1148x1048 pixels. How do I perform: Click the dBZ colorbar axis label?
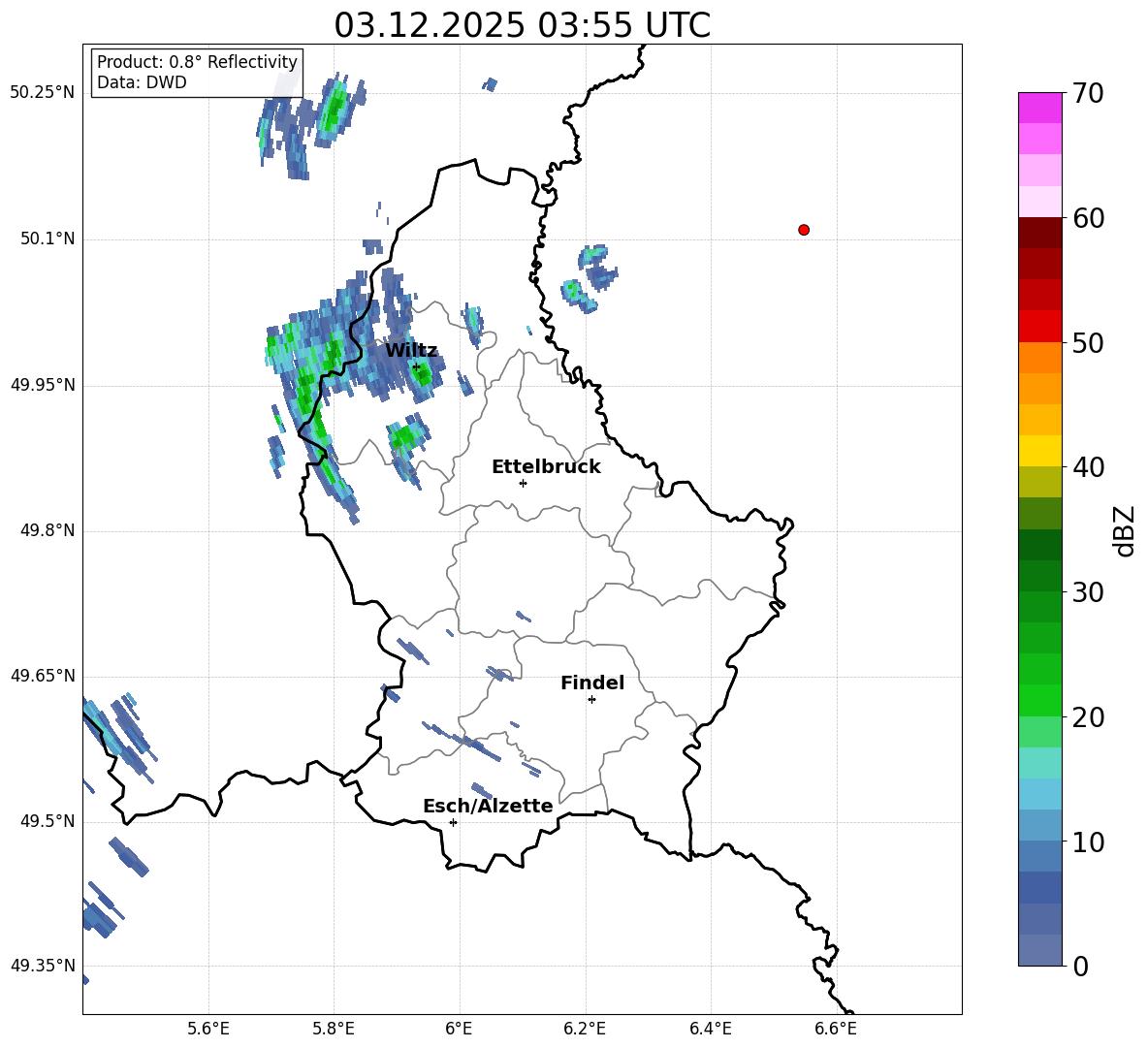(x=1126, y=530)
